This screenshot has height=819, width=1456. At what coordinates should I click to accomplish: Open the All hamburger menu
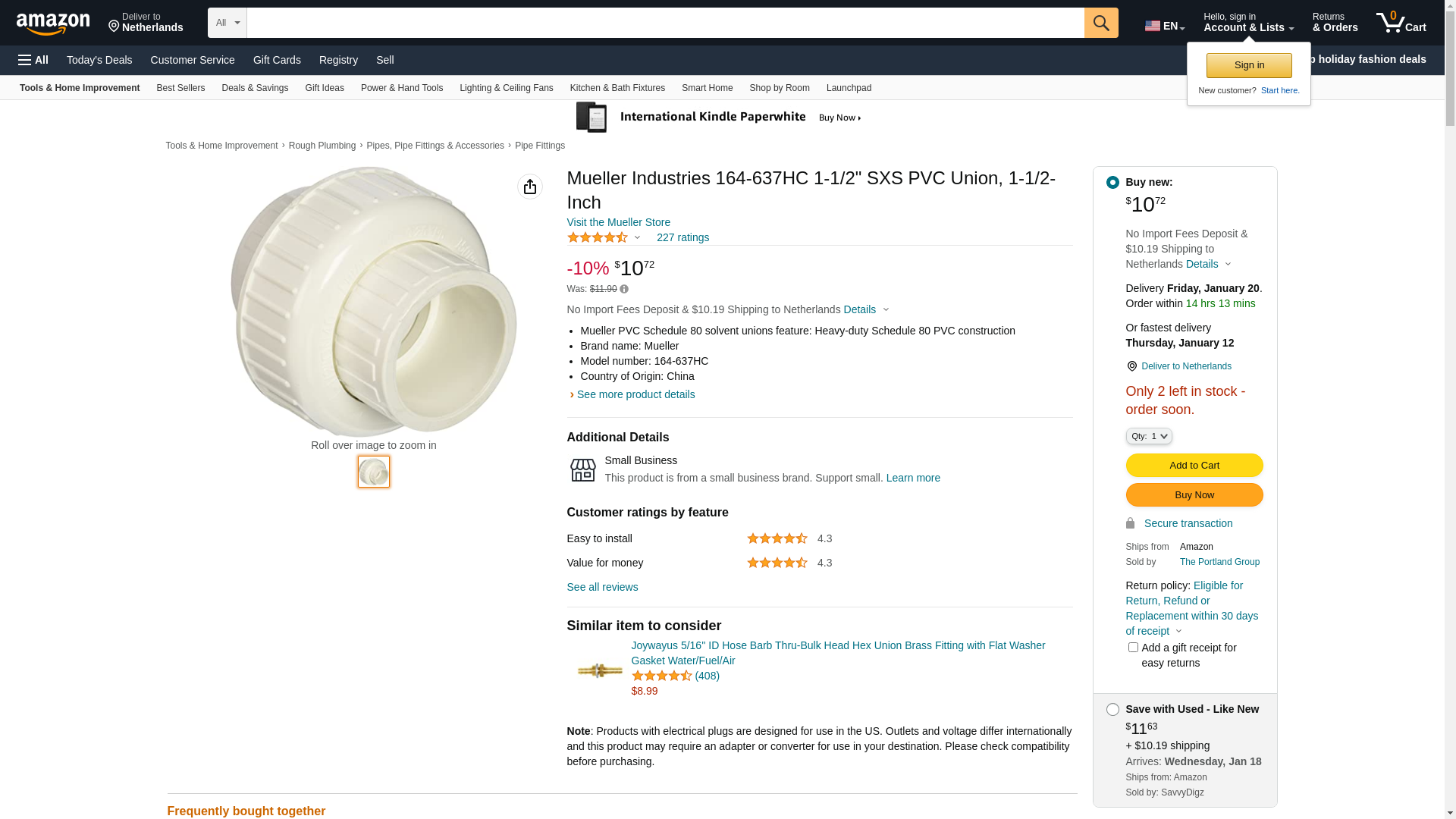coord(33,60)
